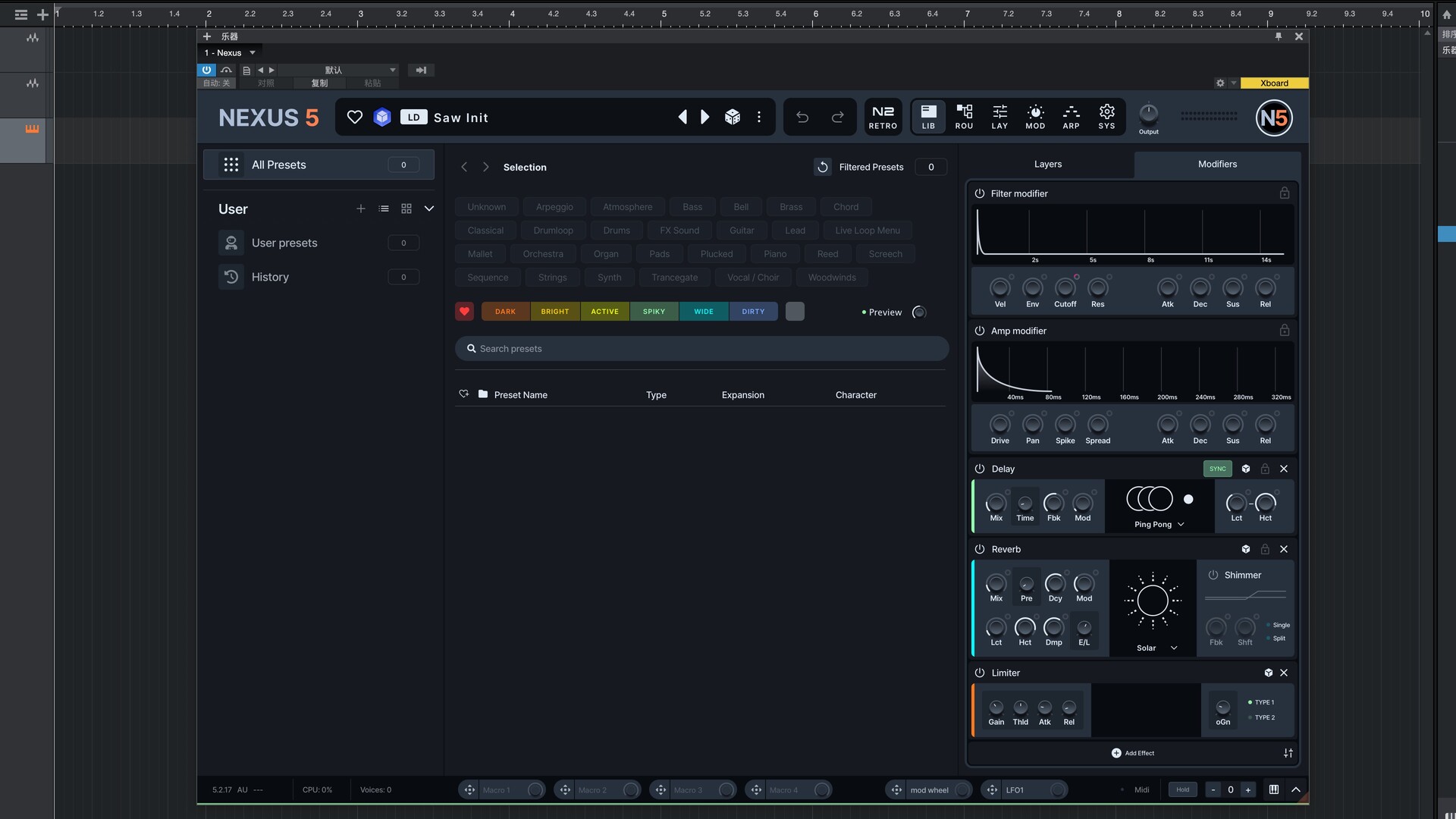The height and width of the screenshot is (819, 1456).
Task: Switch to Layers tab
Action: click(1048, 164)
